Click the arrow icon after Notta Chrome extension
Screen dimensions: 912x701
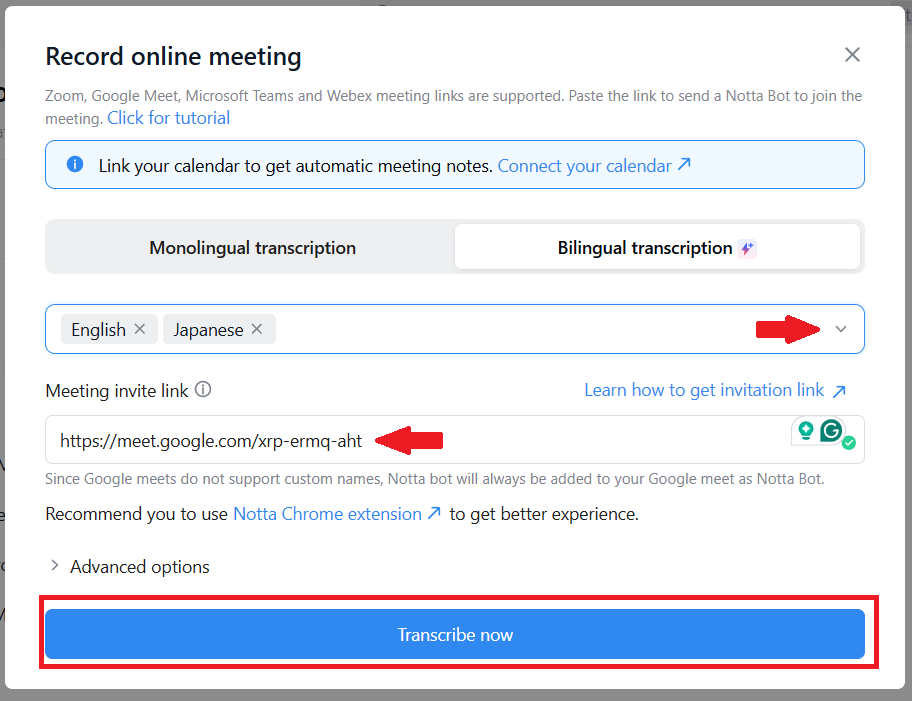(434, 514)
